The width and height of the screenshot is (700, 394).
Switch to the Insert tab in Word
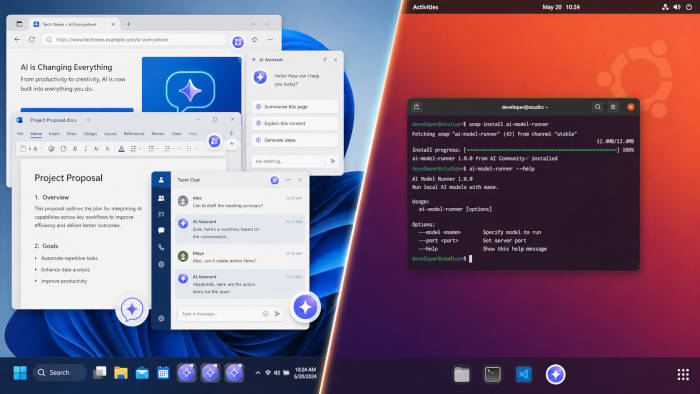(54, 133)
